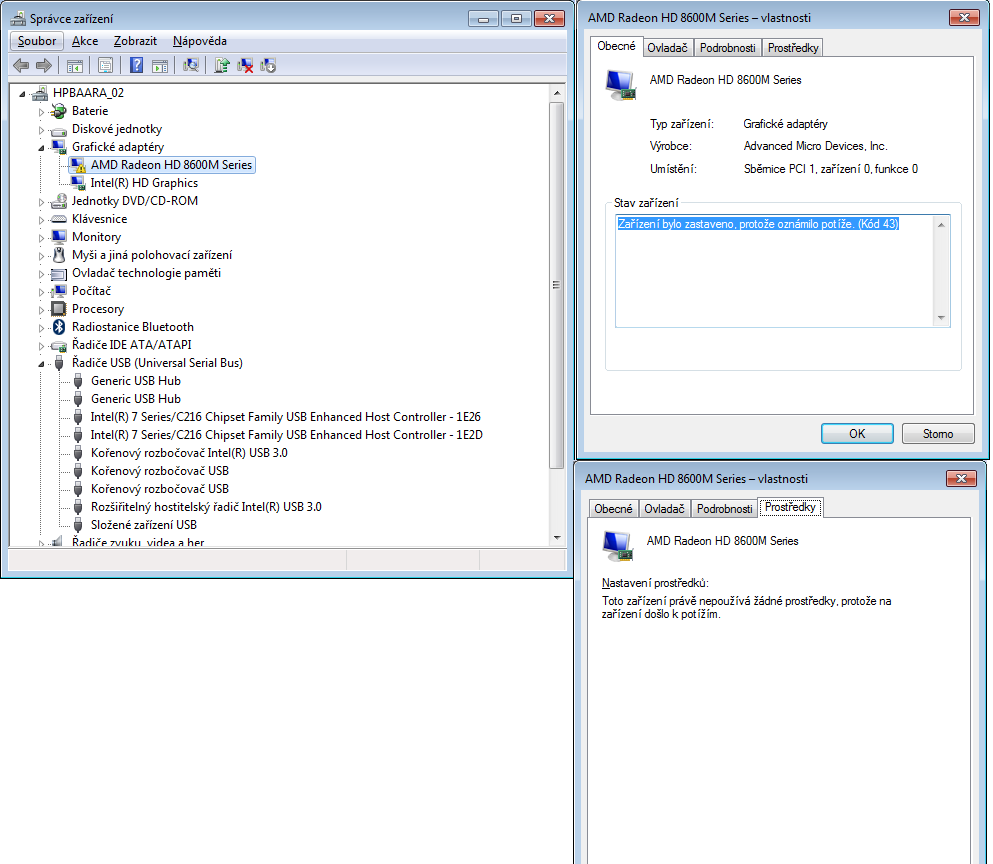This screenshot has height=864, width=993.
Task: Click the Jednotky DVD/CD-ROM disc icon
Action: (59, 201)
